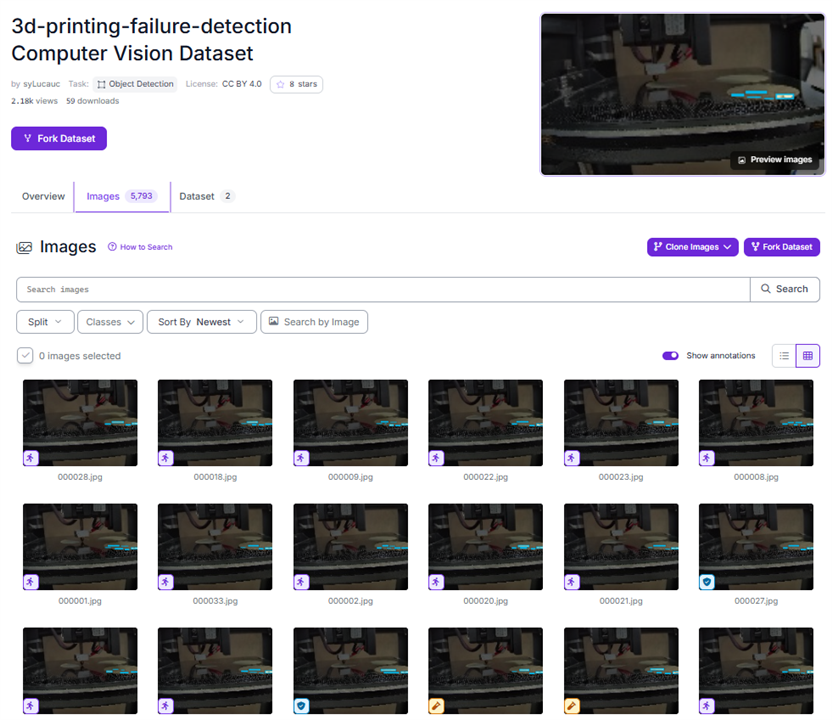The image size is (832, 720).
Task: Click the 0 images selected text
Action: pos(80,356)
